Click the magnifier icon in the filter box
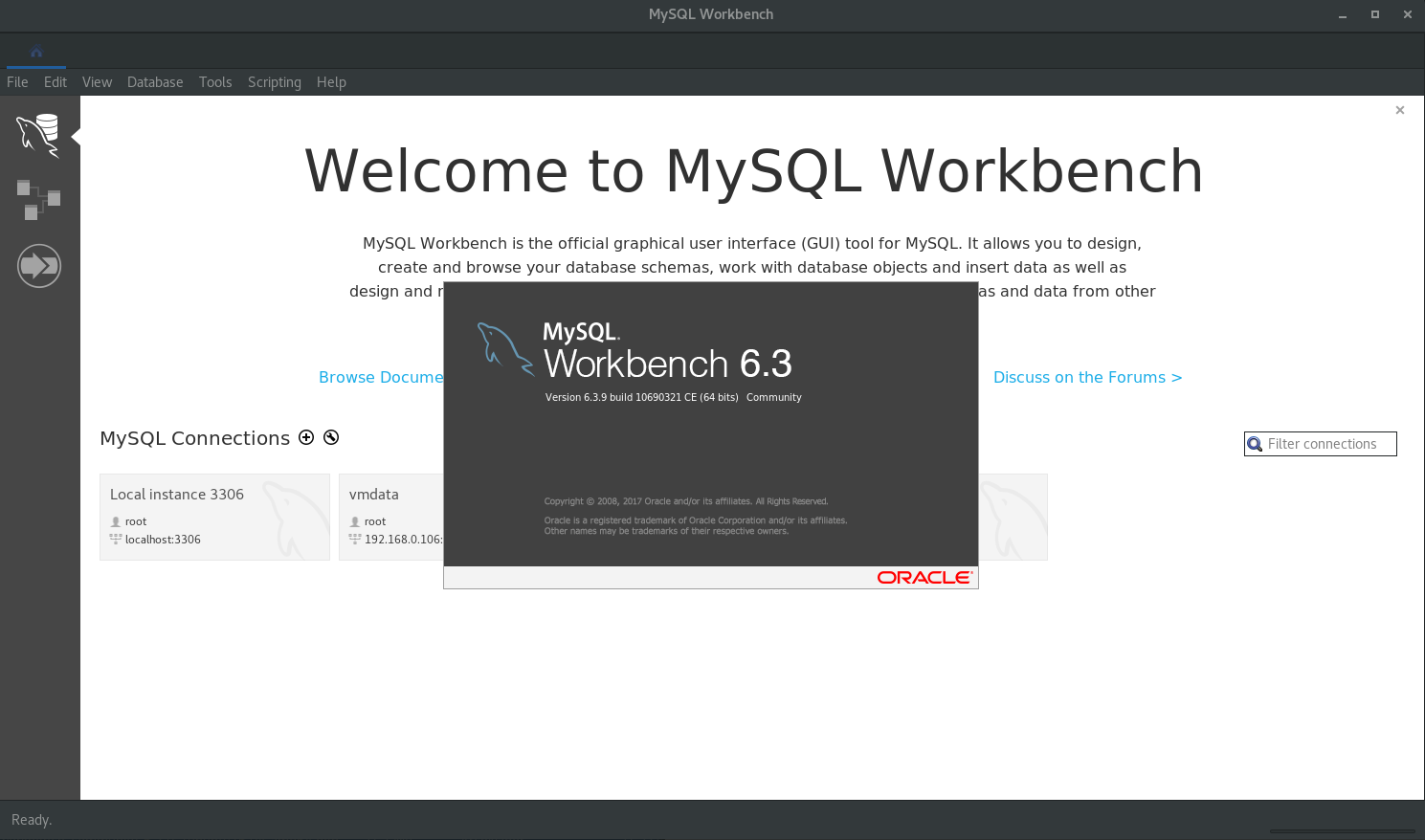The image size is (1425, 840). [1255, 444]
